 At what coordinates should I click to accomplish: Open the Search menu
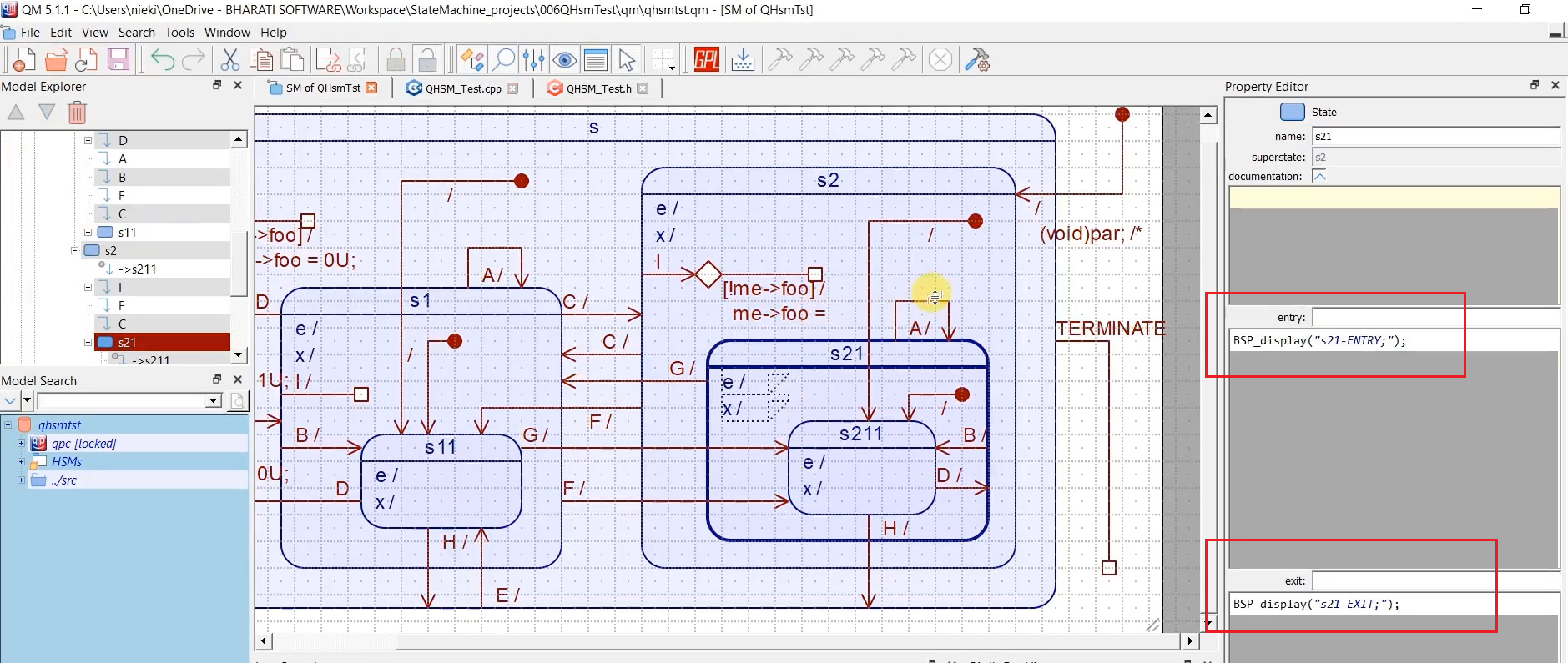pyautogui.click(x=137, y=33)
